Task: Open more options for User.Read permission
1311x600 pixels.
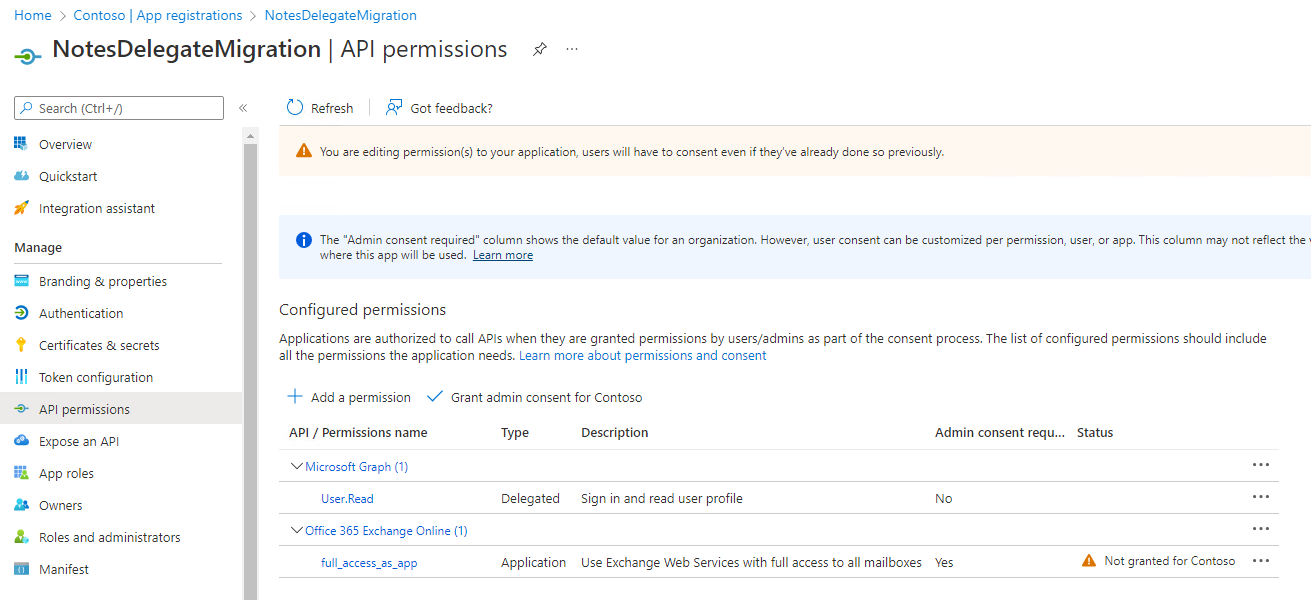Action: coord(1260,497)
